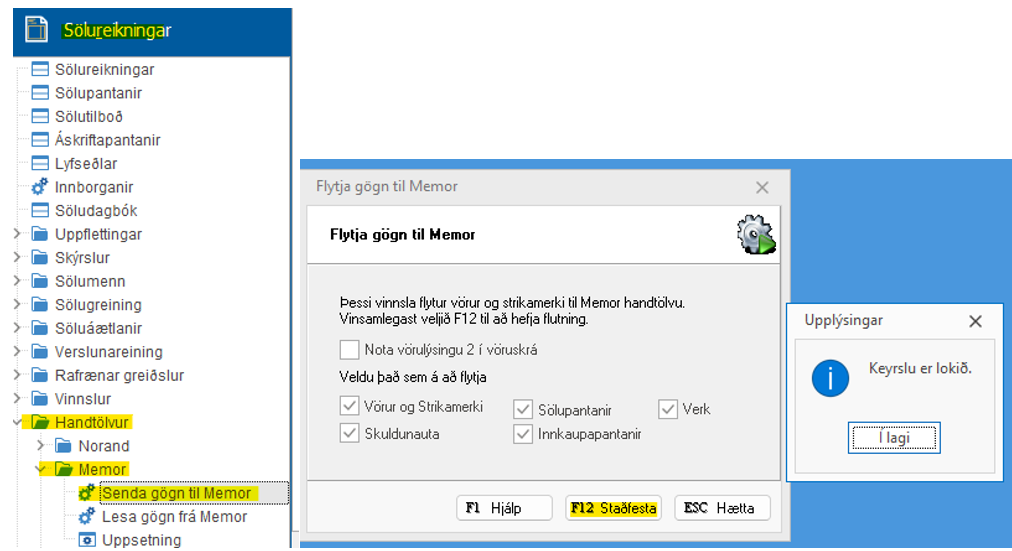Image resolution: width=1012 pixels, height=551 pixels.
Task: Click the Senda gögn til Memor gear icon
Action: coord(86,493)
